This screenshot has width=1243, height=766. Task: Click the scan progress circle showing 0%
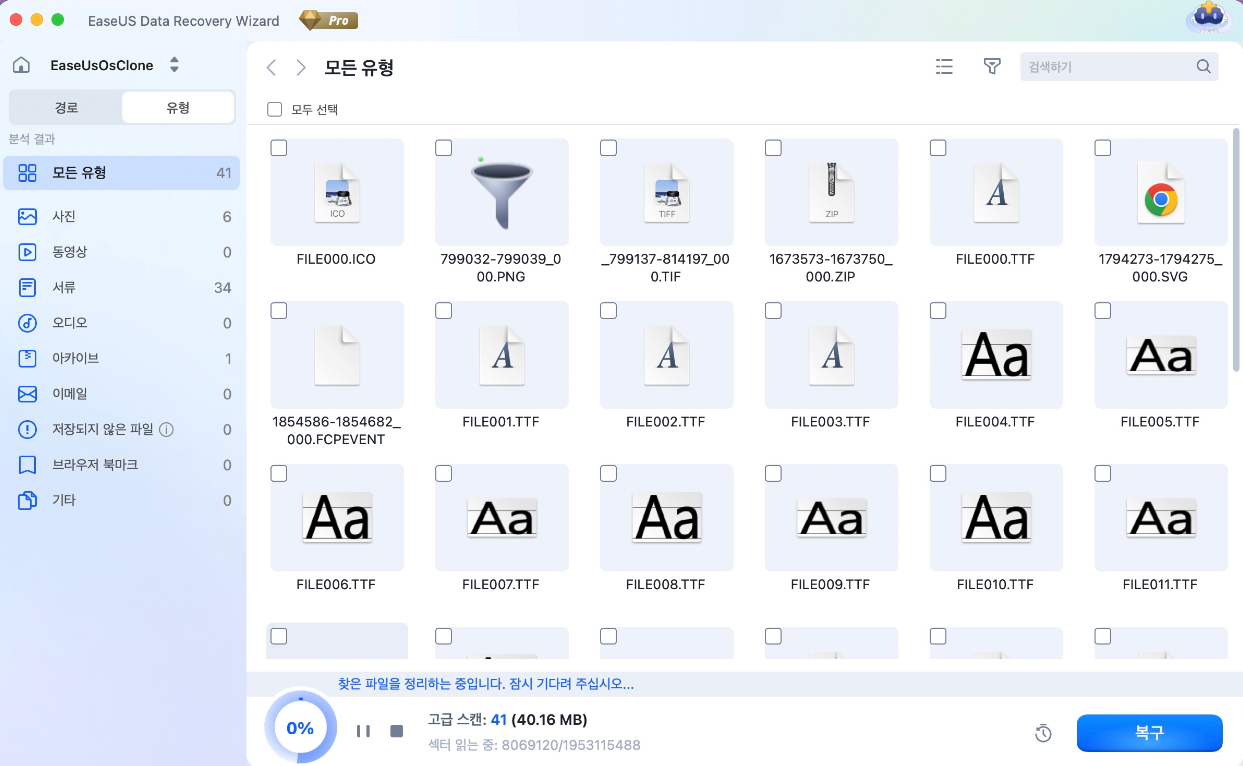click(x=300, y=728)
